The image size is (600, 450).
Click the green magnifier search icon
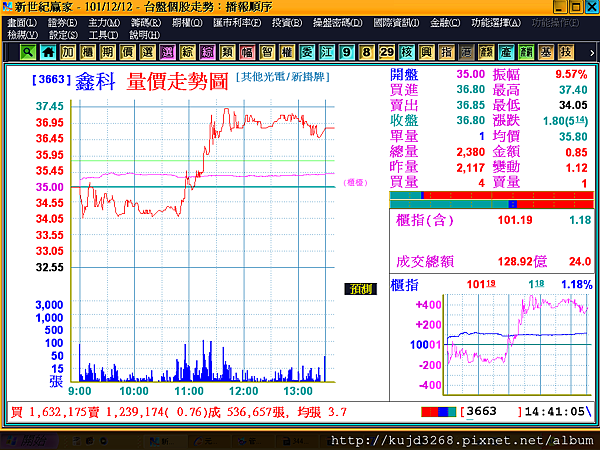pyautogui.click(x=28, y=52)
